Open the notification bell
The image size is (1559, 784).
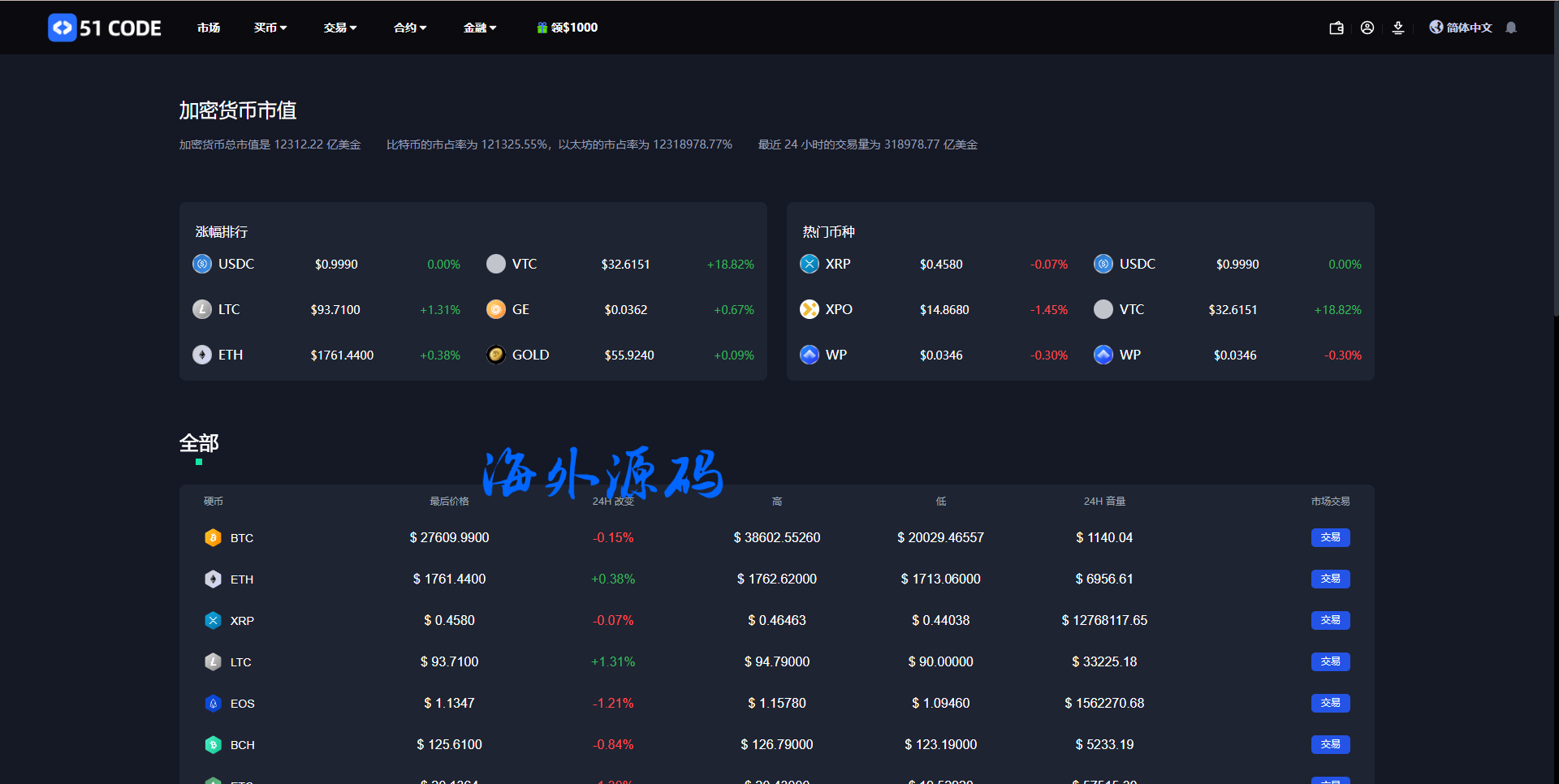point(1511,28)
